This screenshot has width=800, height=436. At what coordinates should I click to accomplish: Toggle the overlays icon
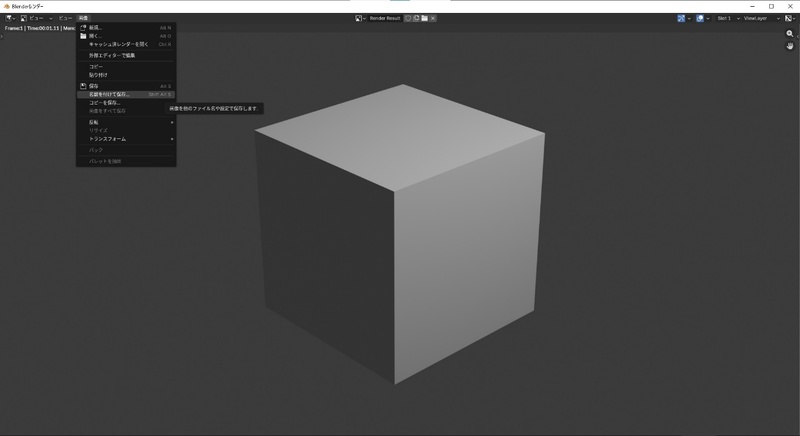pos(699,18)
